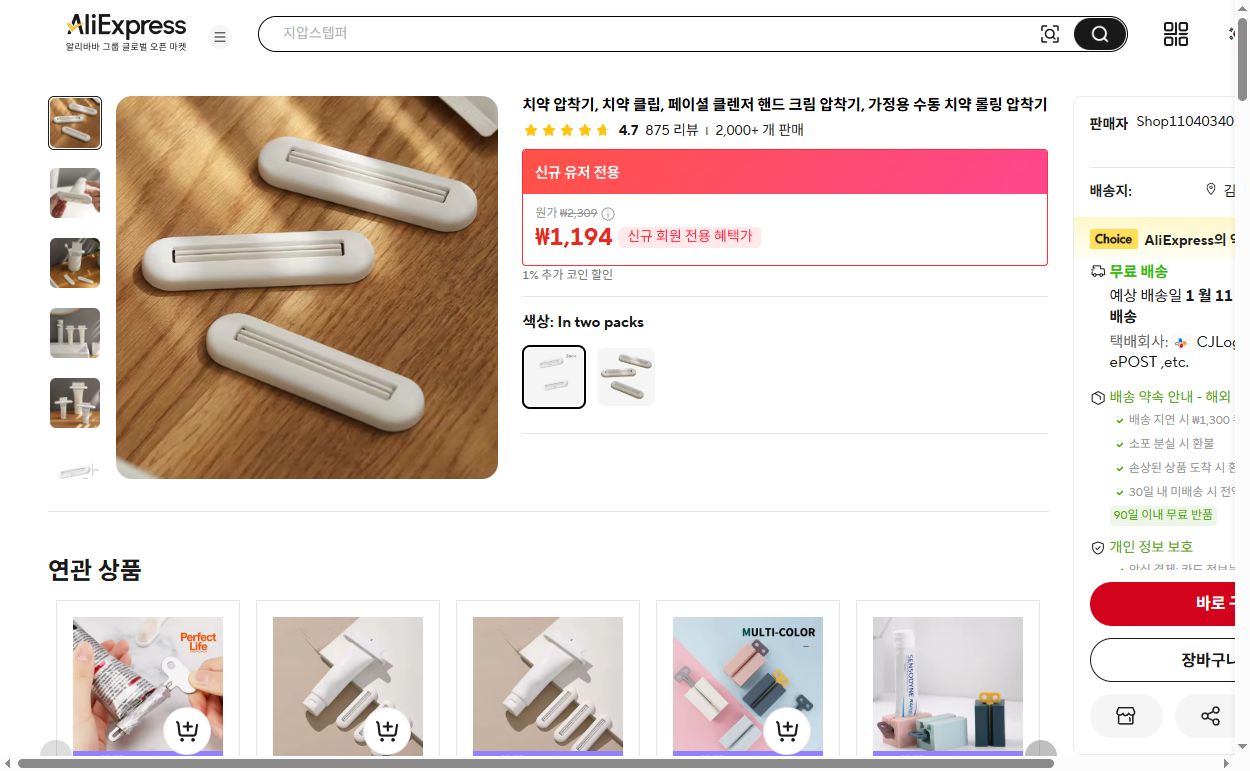The width and height of the screenshot is (1250, 771).
Task: Click the next arrow on related products carousel
Action: pos(1040,751)
